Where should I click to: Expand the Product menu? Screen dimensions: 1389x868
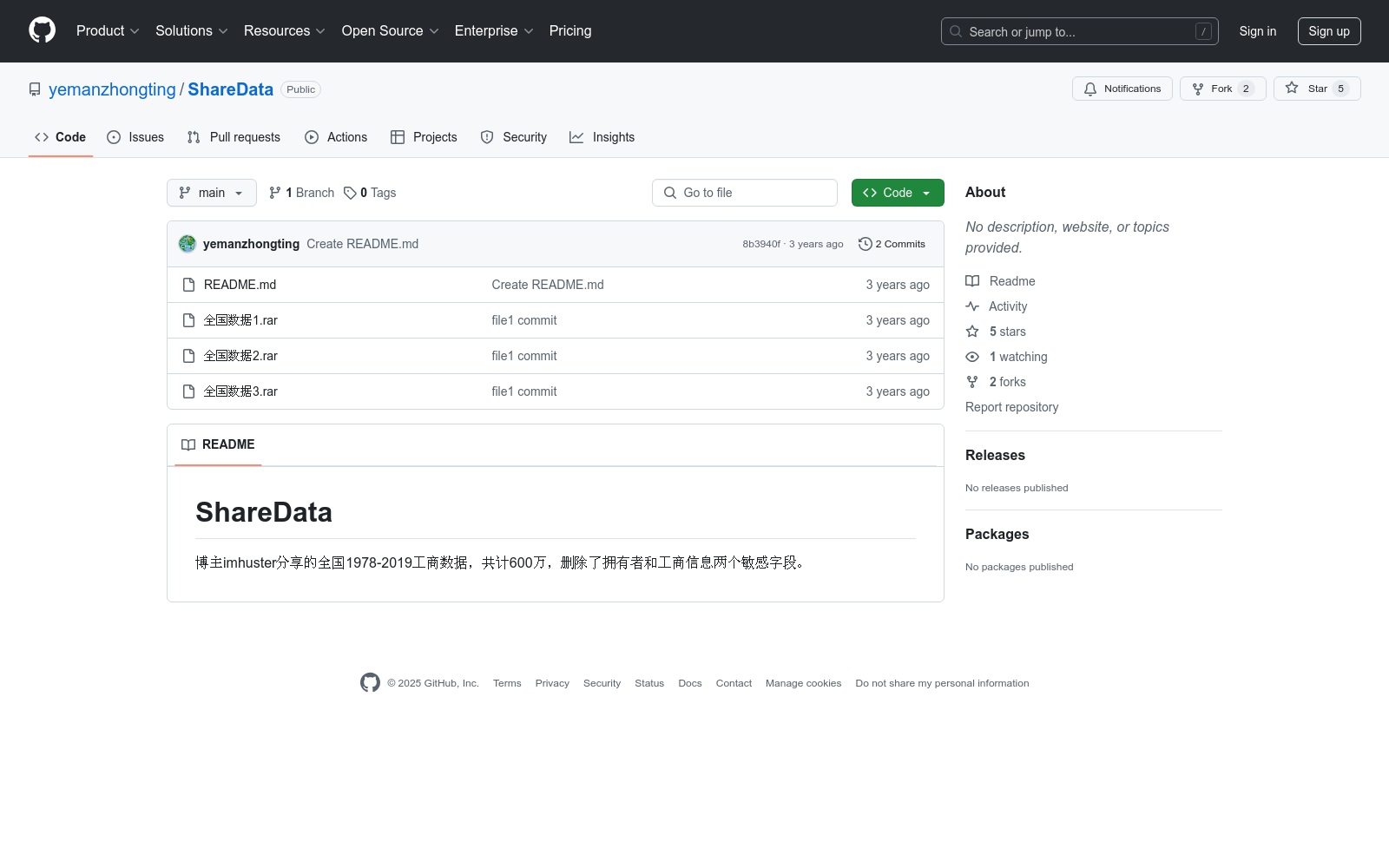point(108,30)
